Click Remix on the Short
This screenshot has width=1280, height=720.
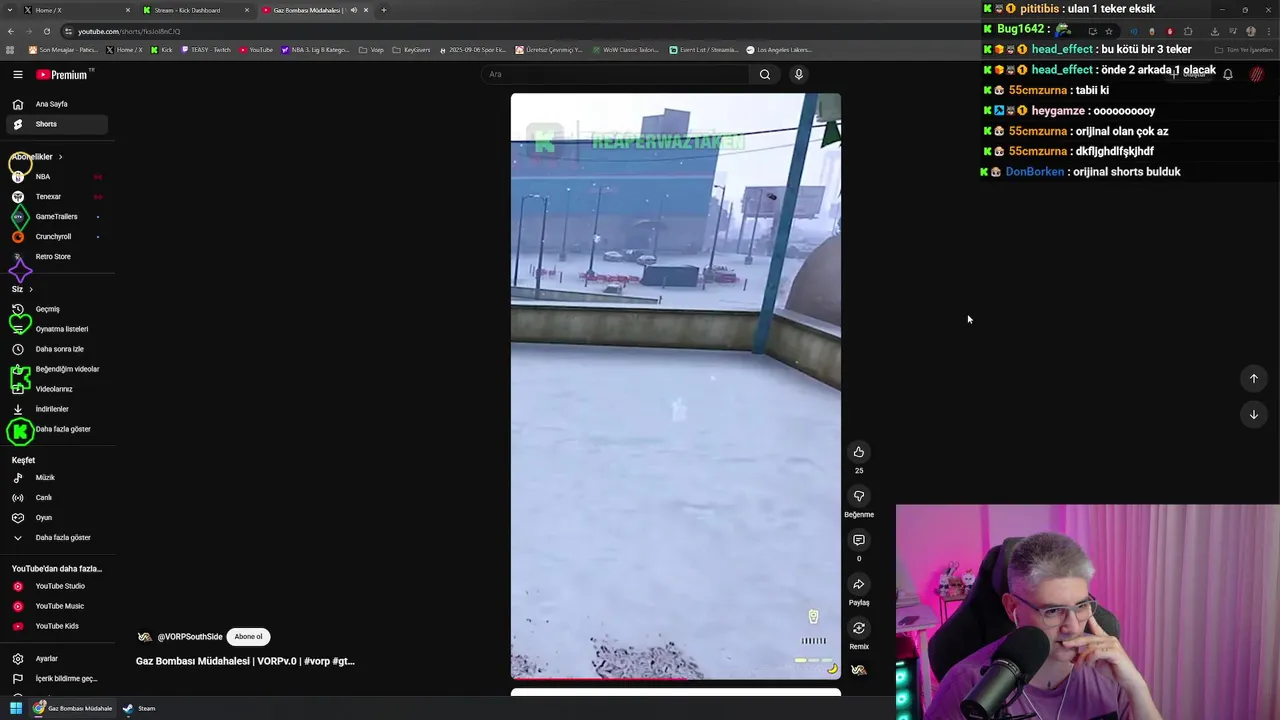click(858, 628)
